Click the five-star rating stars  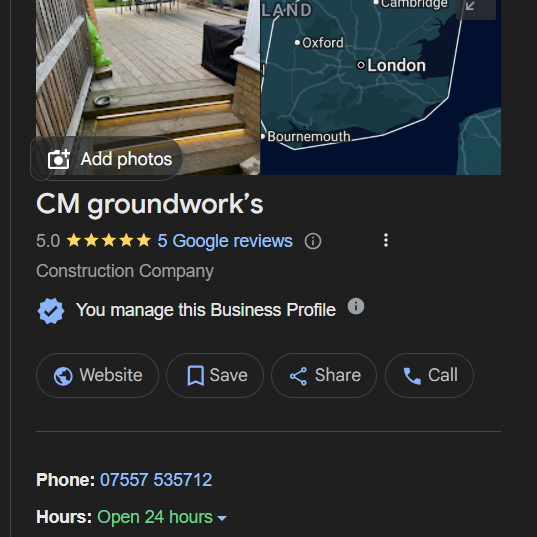tap(109, 240)
